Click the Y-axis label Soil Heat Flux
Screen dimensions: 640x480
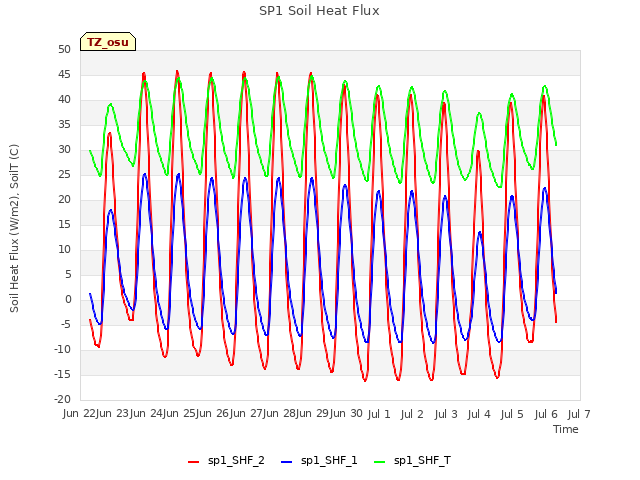point(14,228)
